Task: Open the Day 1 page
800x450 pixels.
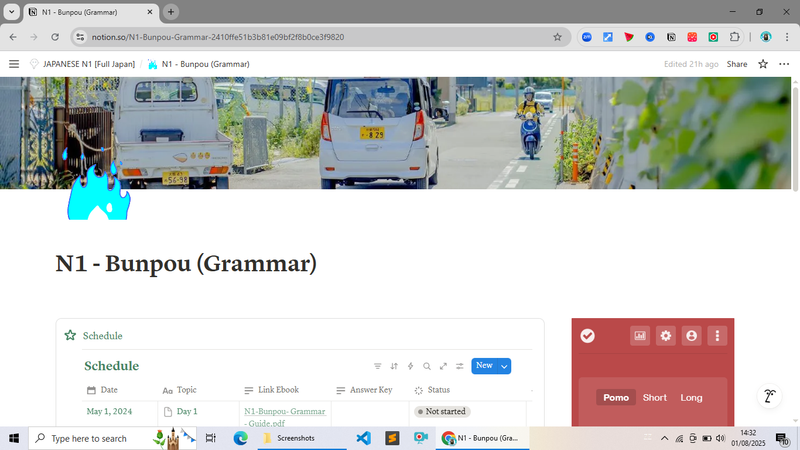Action: click(187, 411)
